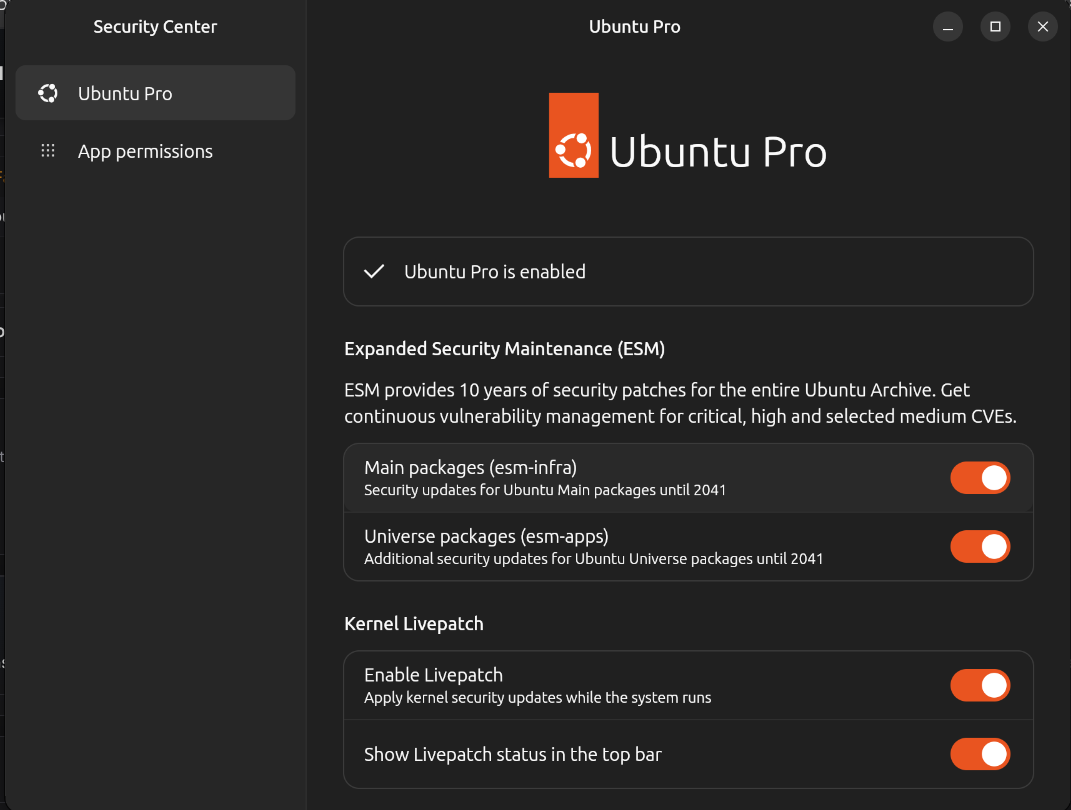Turn off Universe packages (esm-apps) switch
The width and height of the screenshot is (1071, 810).
coord(980,547)
